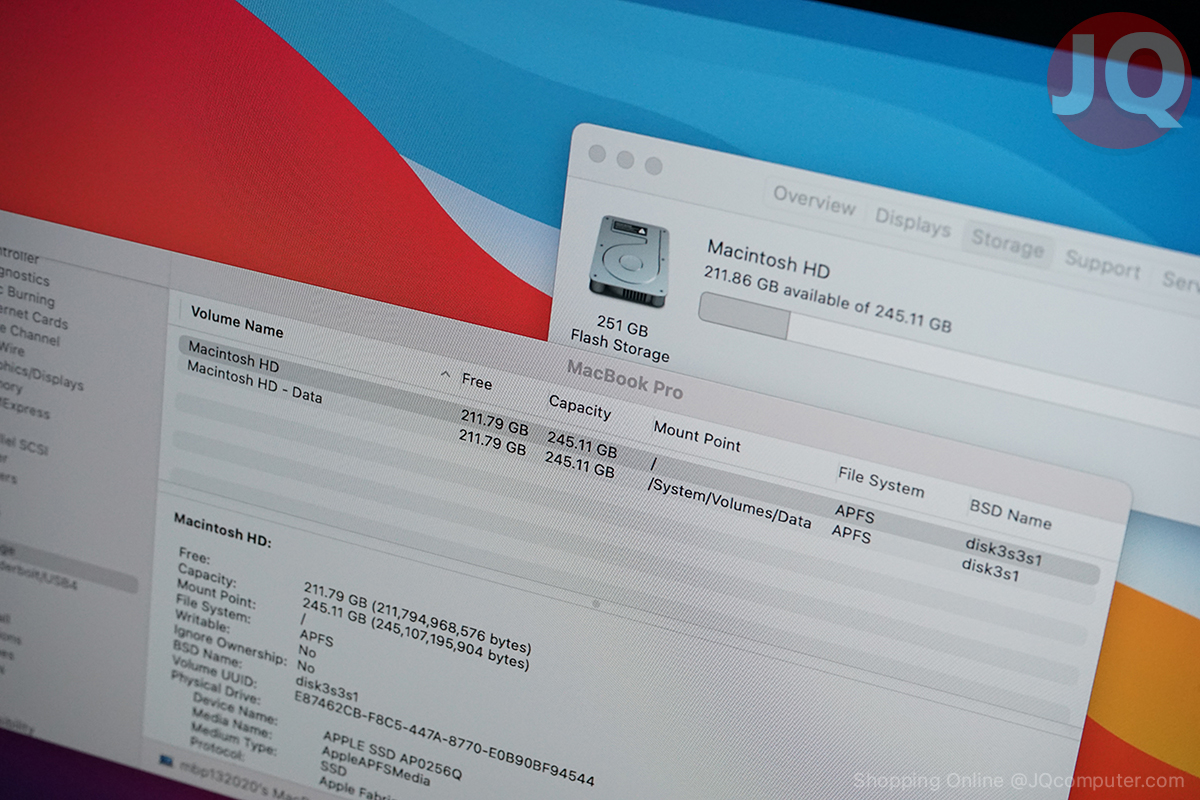Image resolution: width=1200 pixels, height=800 pixels.
Task: Open the Overview tab in About This Mac
Action: [x=814, y=201]
